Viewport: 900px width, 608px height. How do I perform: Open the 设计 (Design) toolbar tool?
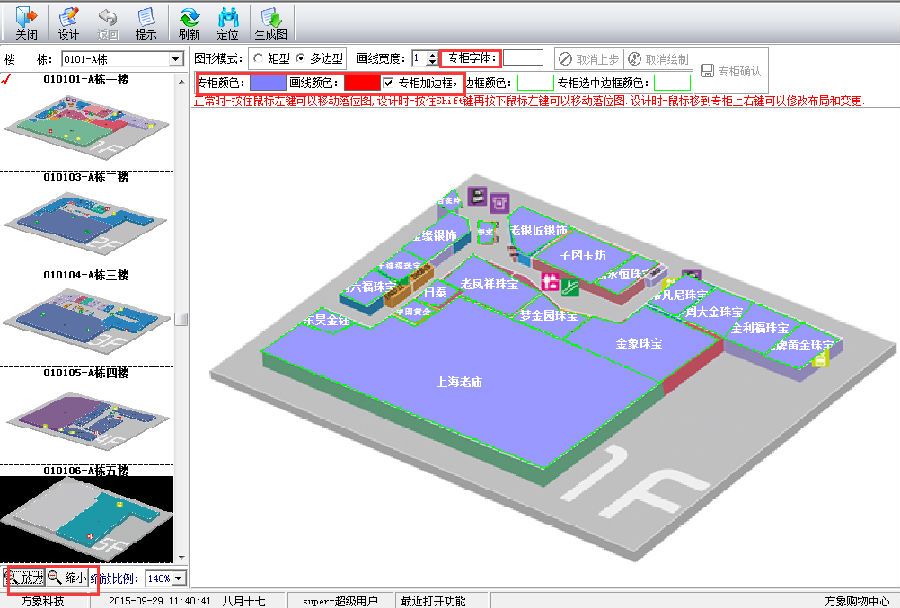(x=68, y=24)
